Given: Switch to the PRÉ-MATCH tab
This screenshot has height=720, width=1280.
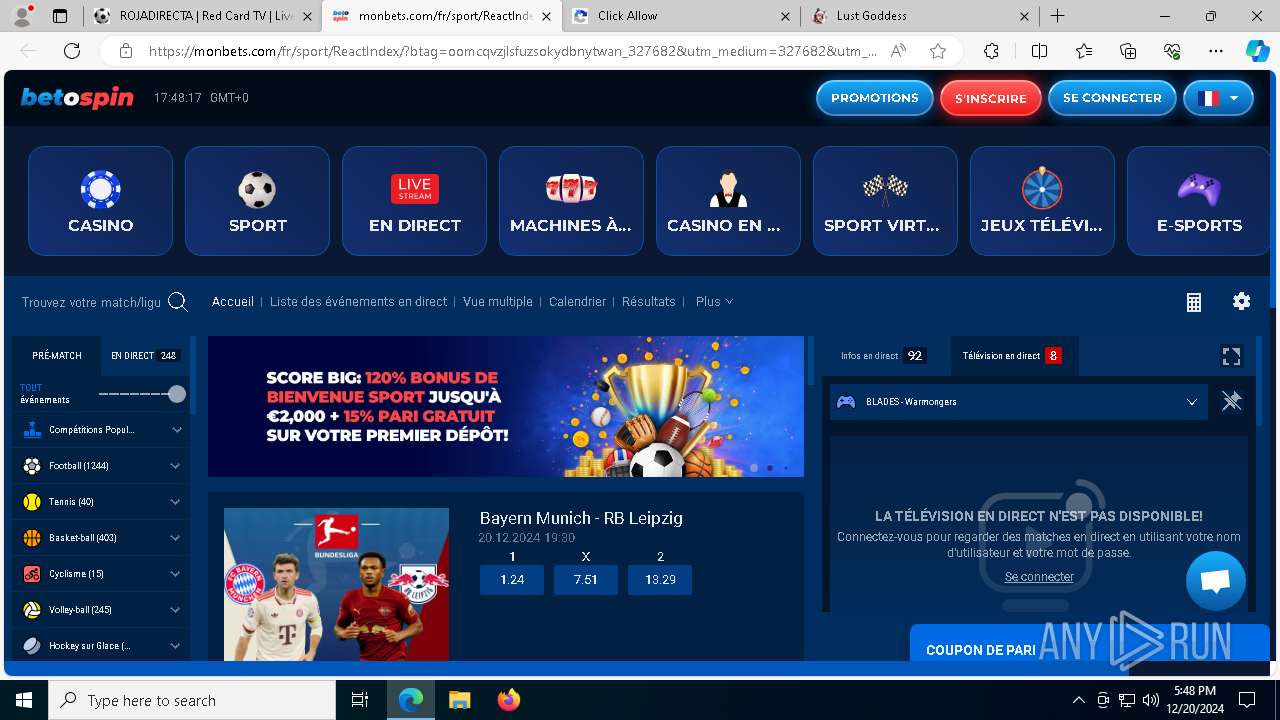Looking at the screenshot, I should coord(57,356).
